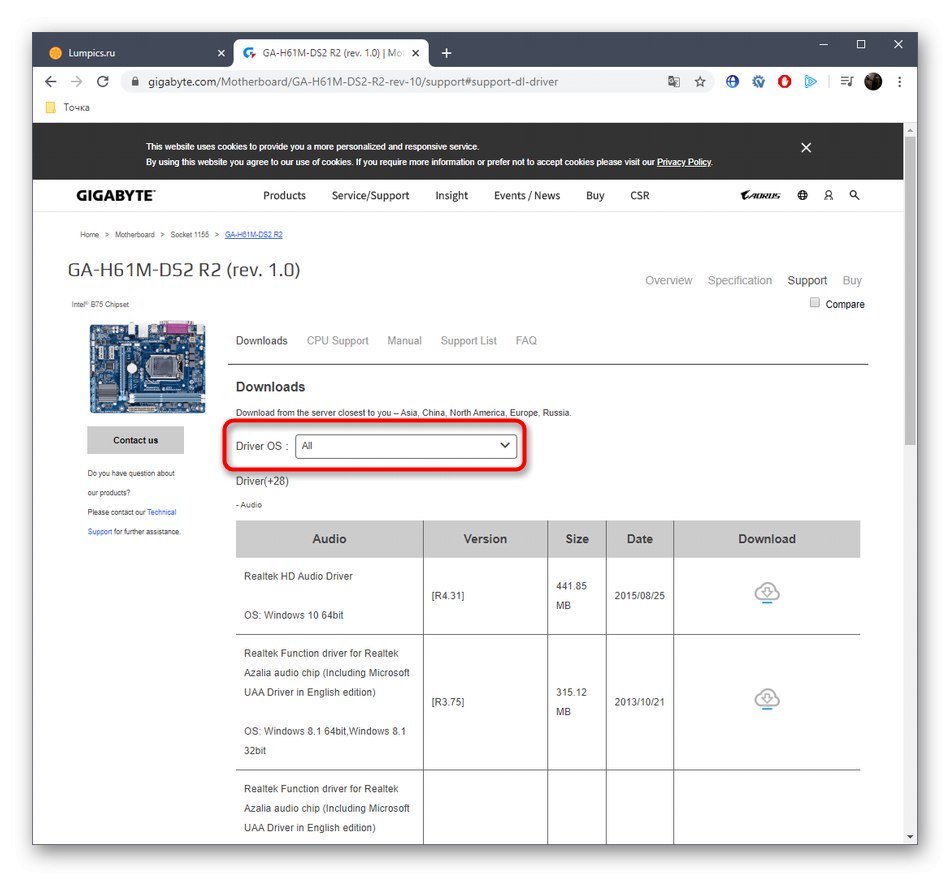Open the site search magnifier icon
This screenshot has height=877, width=950.
(x=854, y=195)
